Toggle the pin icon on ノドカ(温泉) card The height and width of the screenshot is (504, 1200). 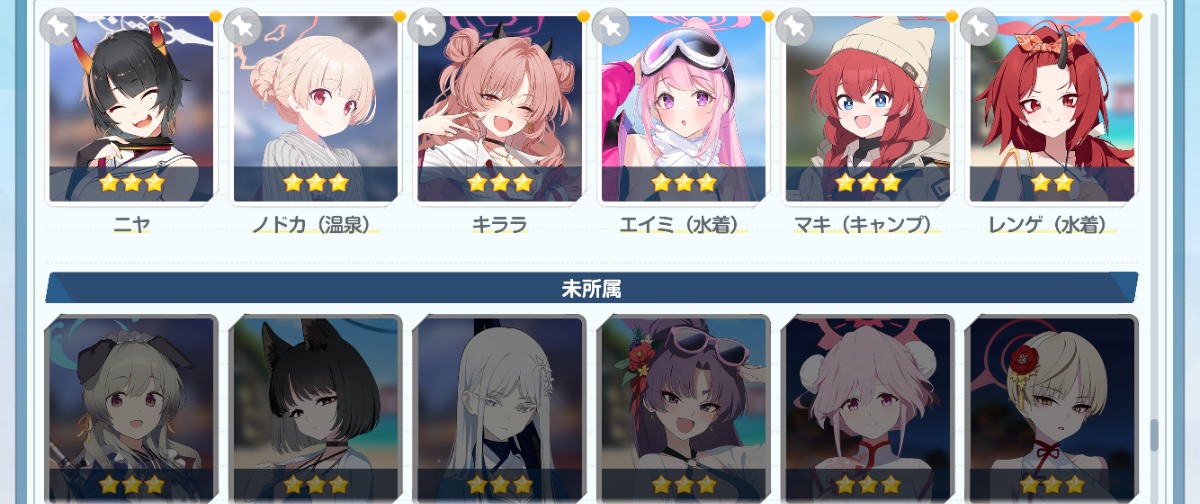pyautogui.click(x=242, y=26)
